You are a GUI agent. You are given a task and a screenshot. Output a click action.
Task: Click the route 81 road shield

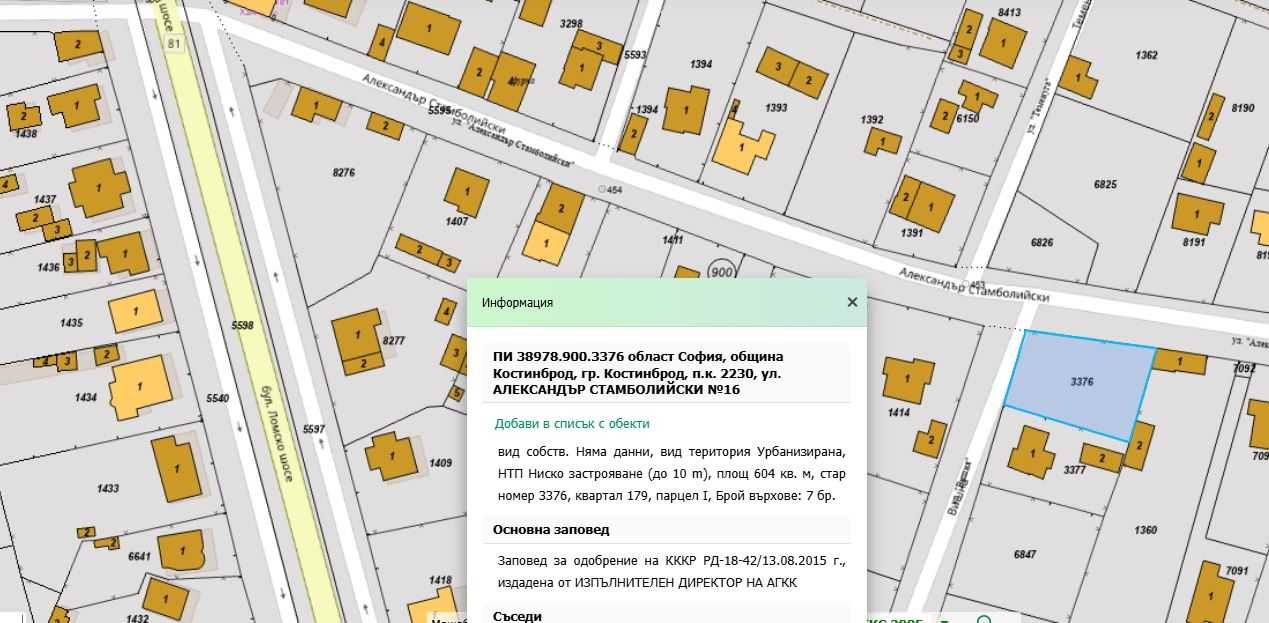pos(176,43)
